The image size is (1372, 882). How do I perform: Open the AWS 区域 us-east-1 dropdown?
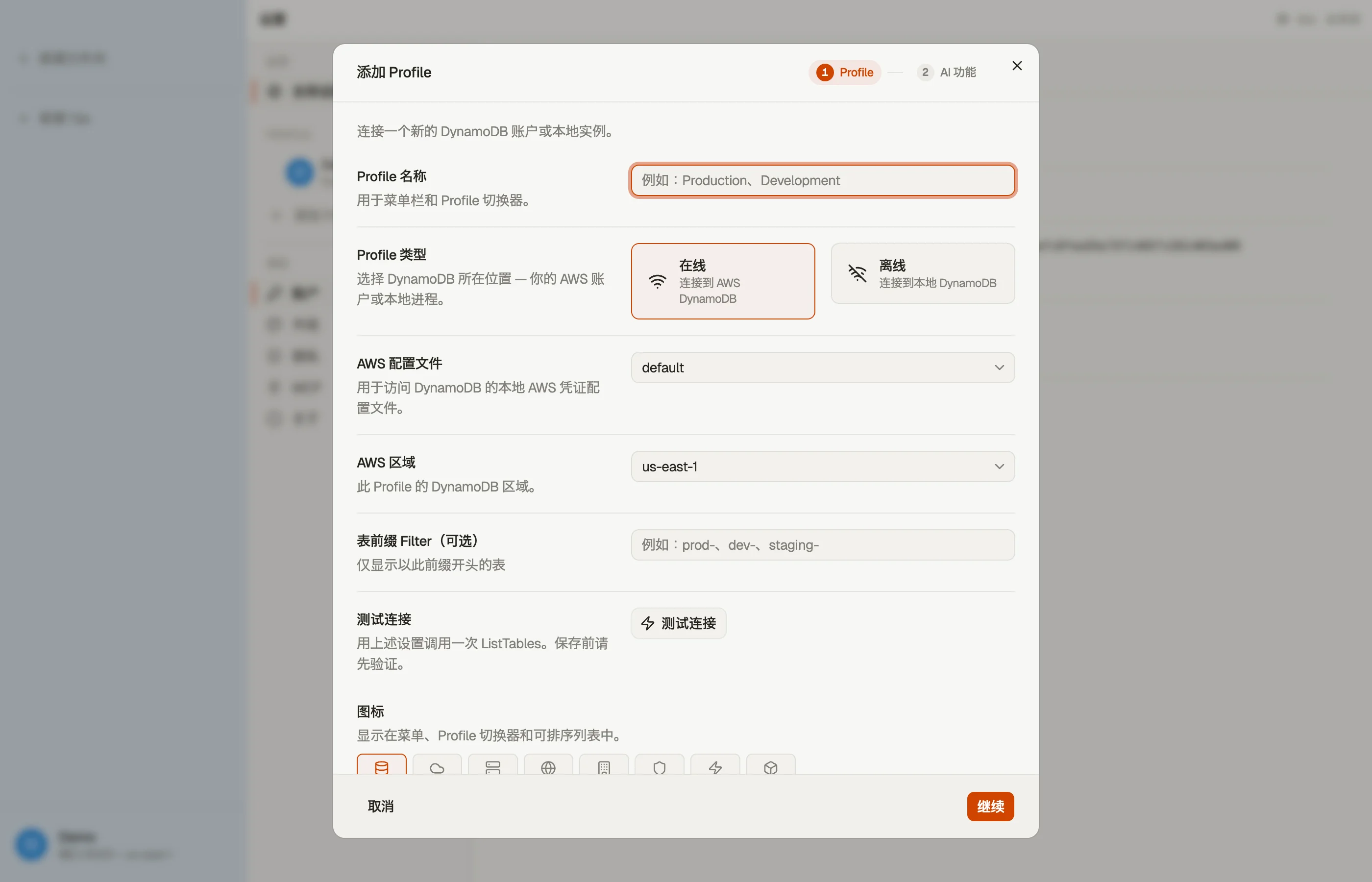point(822,467)
